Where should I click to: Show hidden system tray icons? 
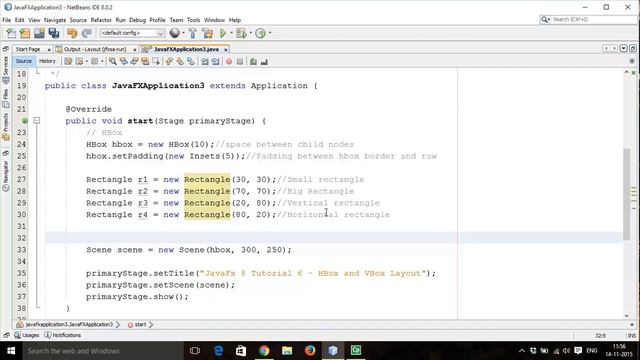pos(521,351)
